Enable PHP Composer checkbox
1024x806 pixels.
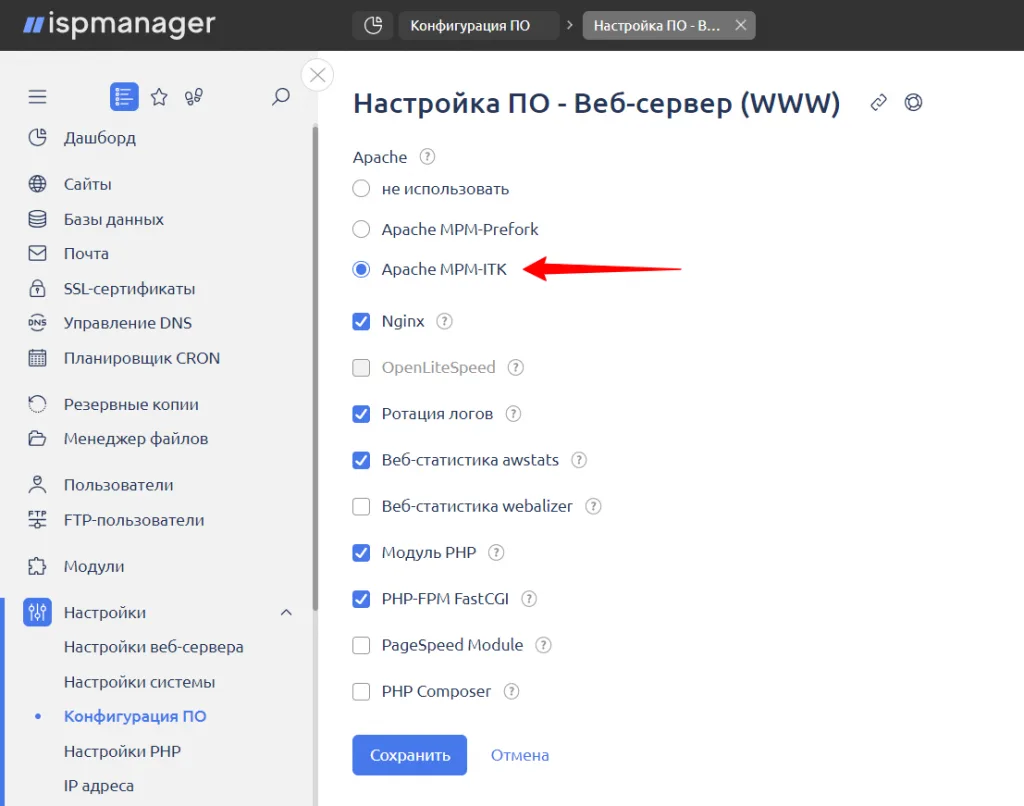[x=361, y=692]
